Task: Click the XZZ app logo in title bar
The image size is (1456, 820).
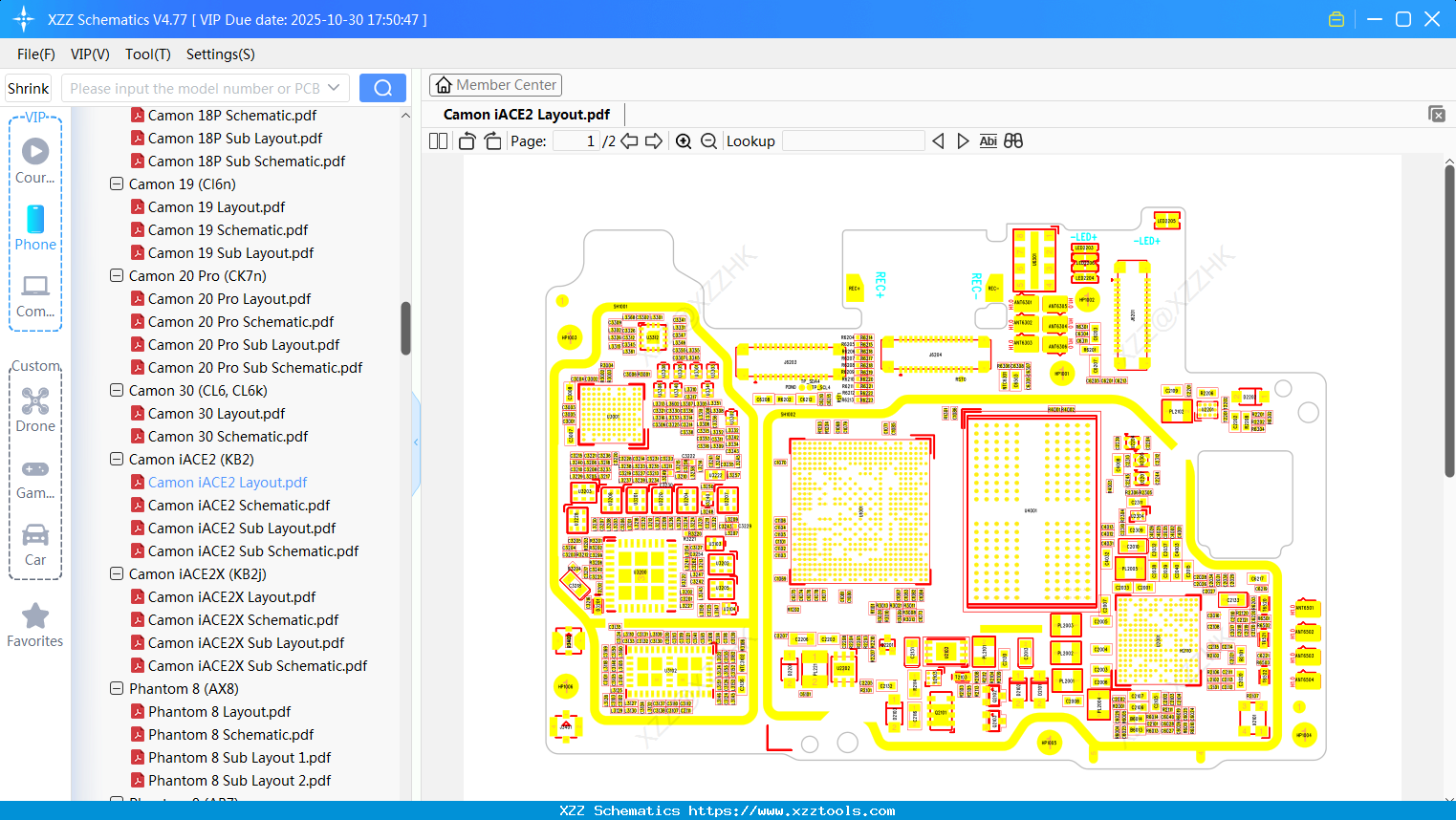Action: 24,19
